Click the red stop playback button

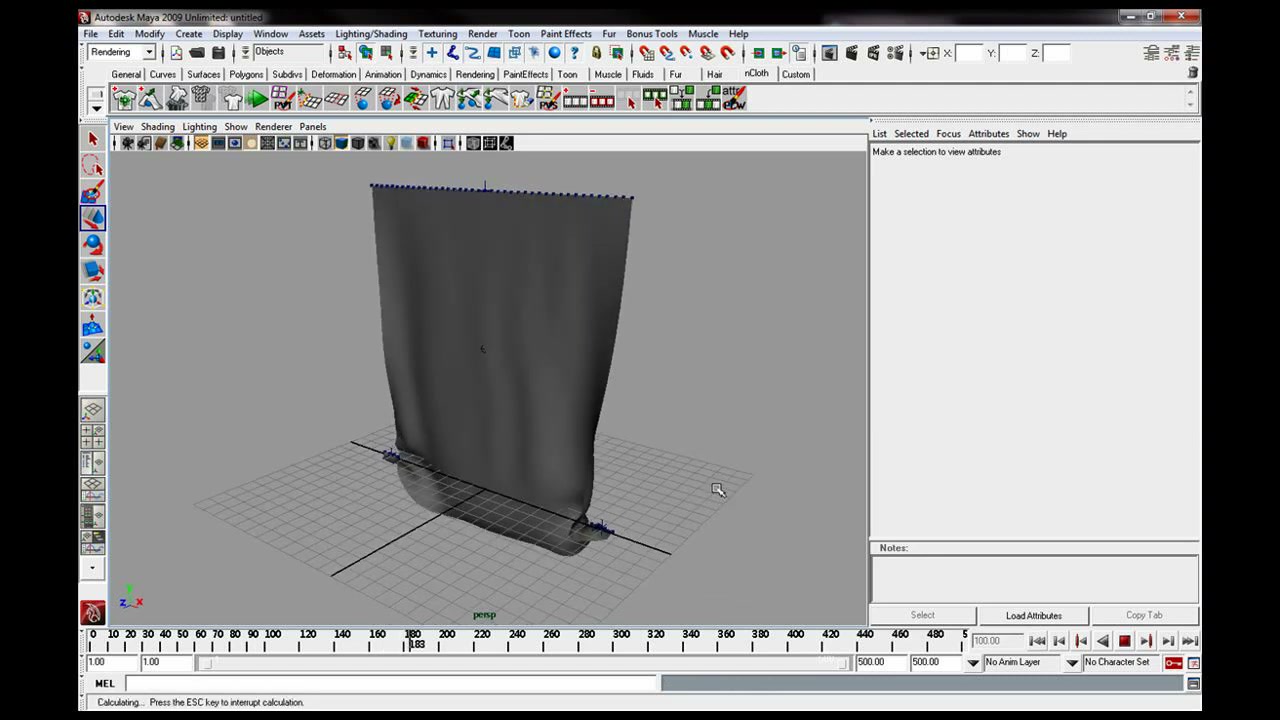point(1124,642)
